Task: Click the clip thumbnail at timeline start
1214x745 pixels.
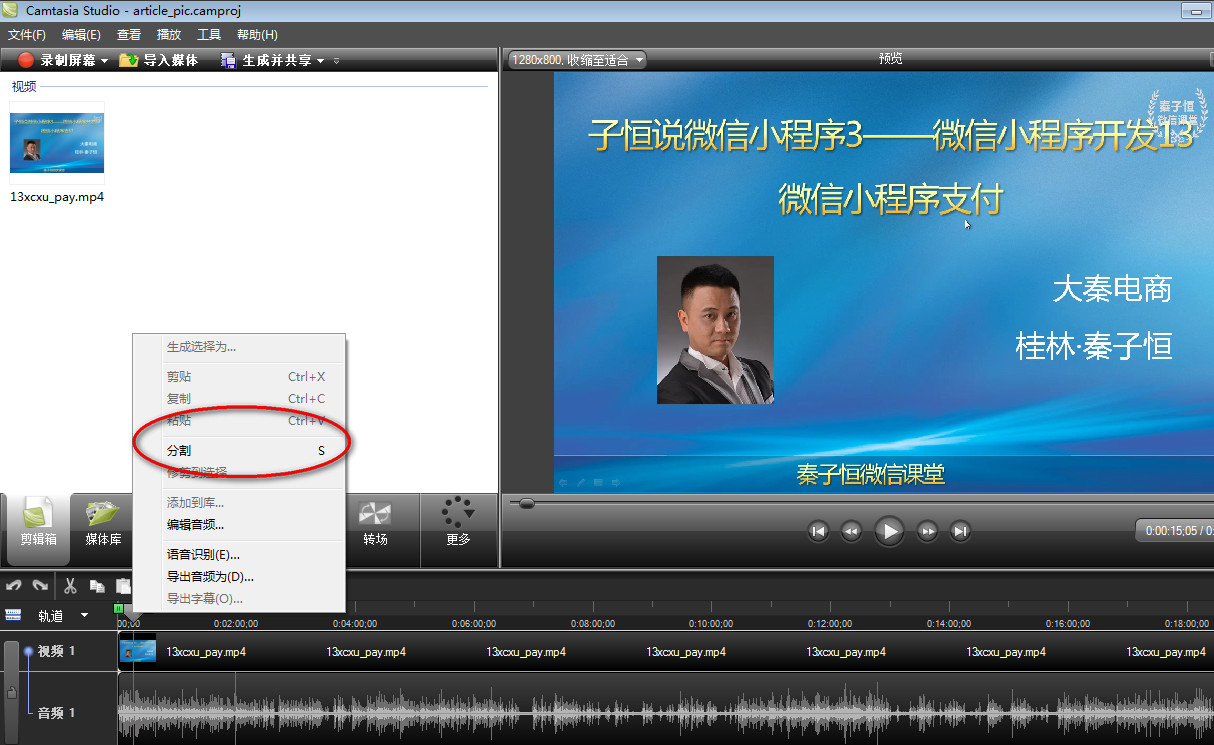Action: (x=138, y=651)
